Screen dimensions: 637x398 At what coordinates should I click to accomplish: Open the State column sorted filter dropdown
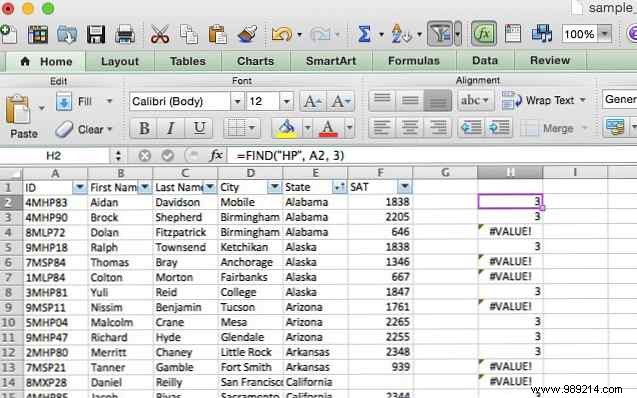coord(339,187)
